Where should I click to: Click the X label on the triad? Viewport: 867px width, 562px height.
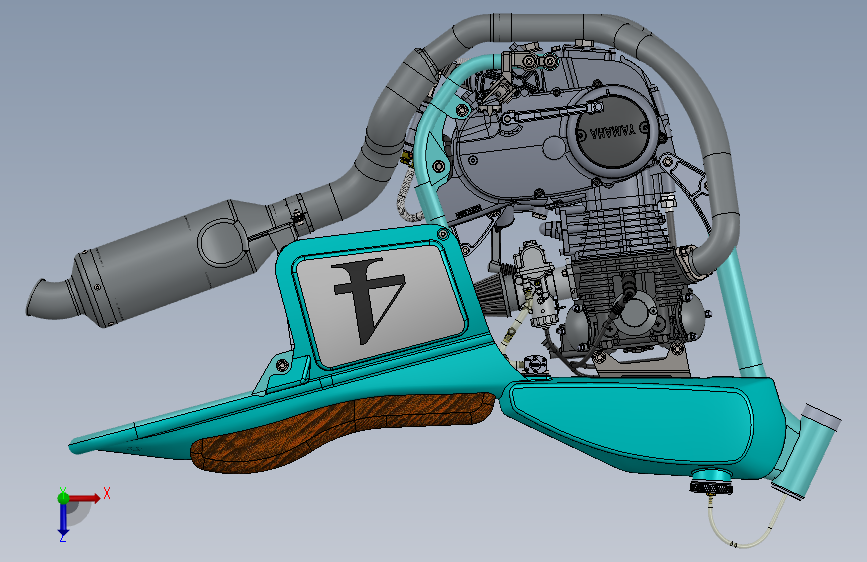click(107, 493)
